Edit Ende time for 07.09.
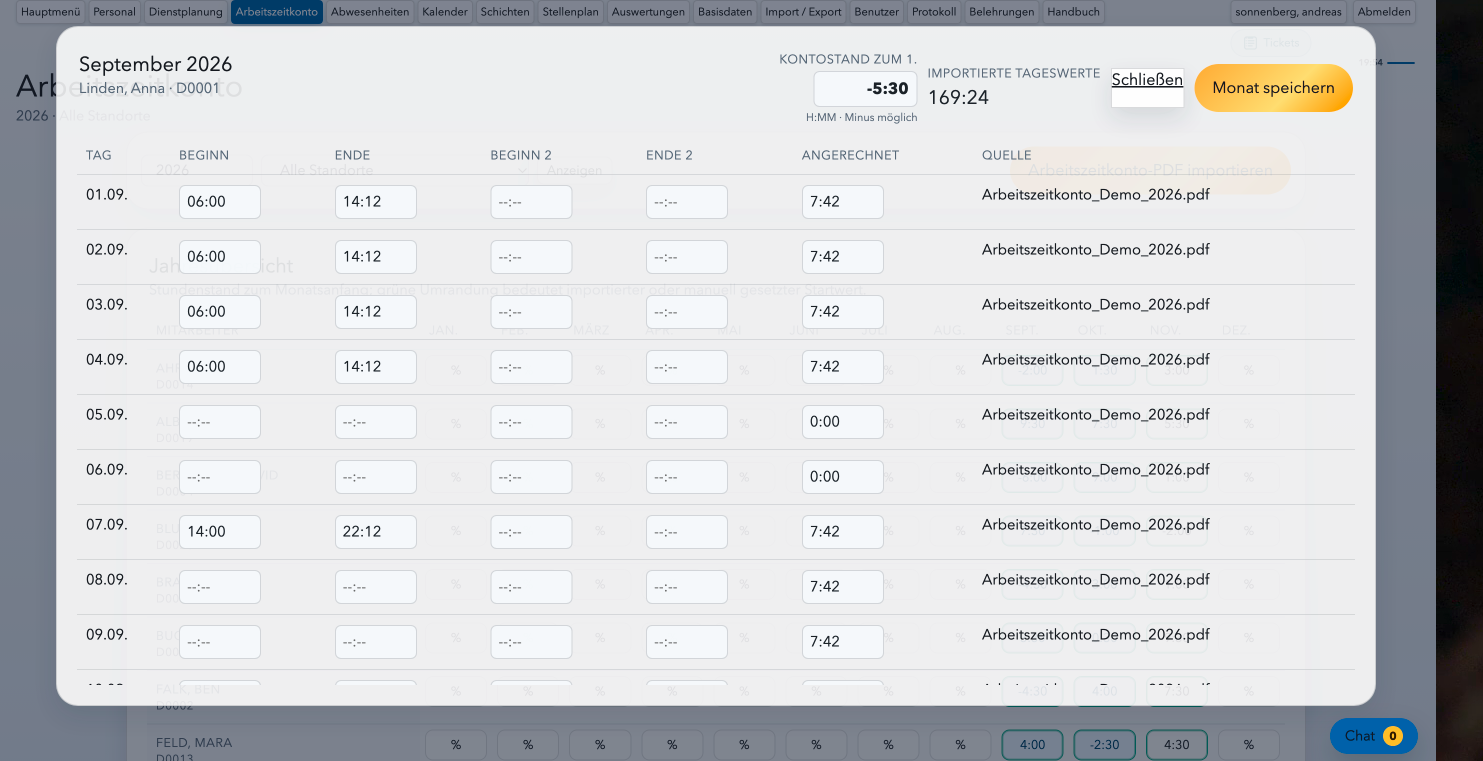This screenshot has height=761, width=1483. tap(376, 532)
